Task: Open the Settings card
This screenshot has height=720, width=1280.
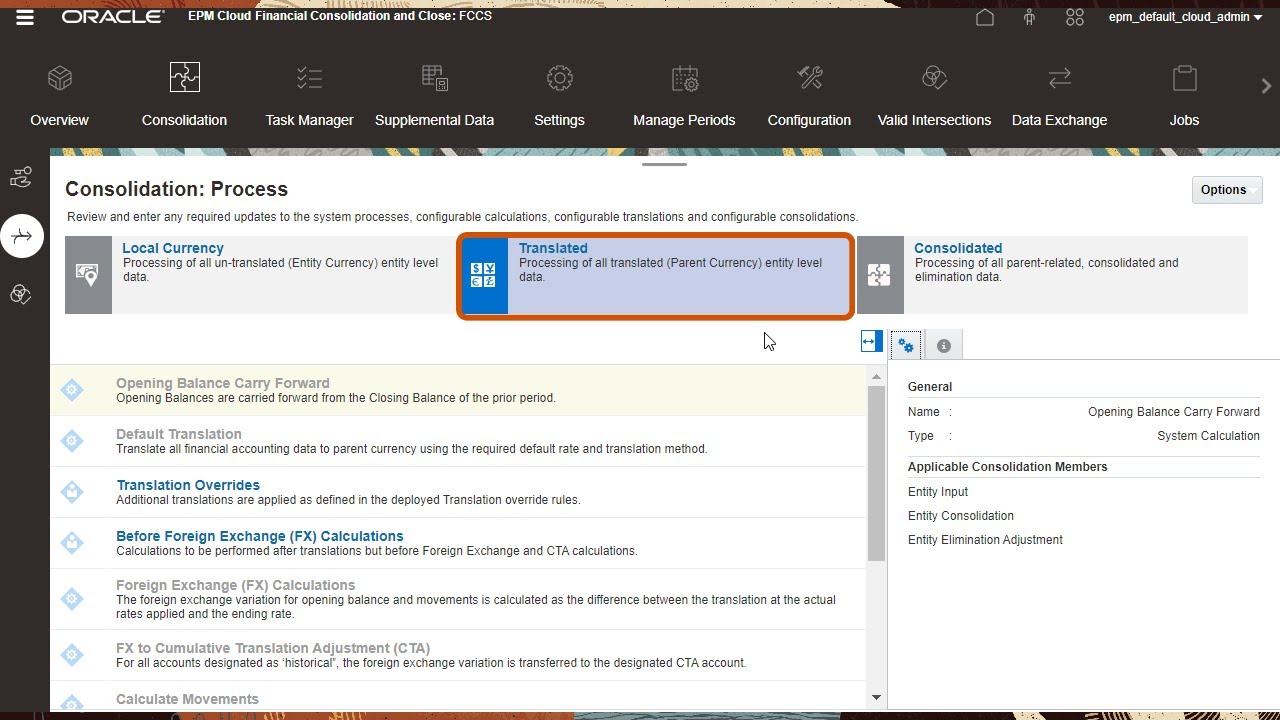Action: (559, 96)
